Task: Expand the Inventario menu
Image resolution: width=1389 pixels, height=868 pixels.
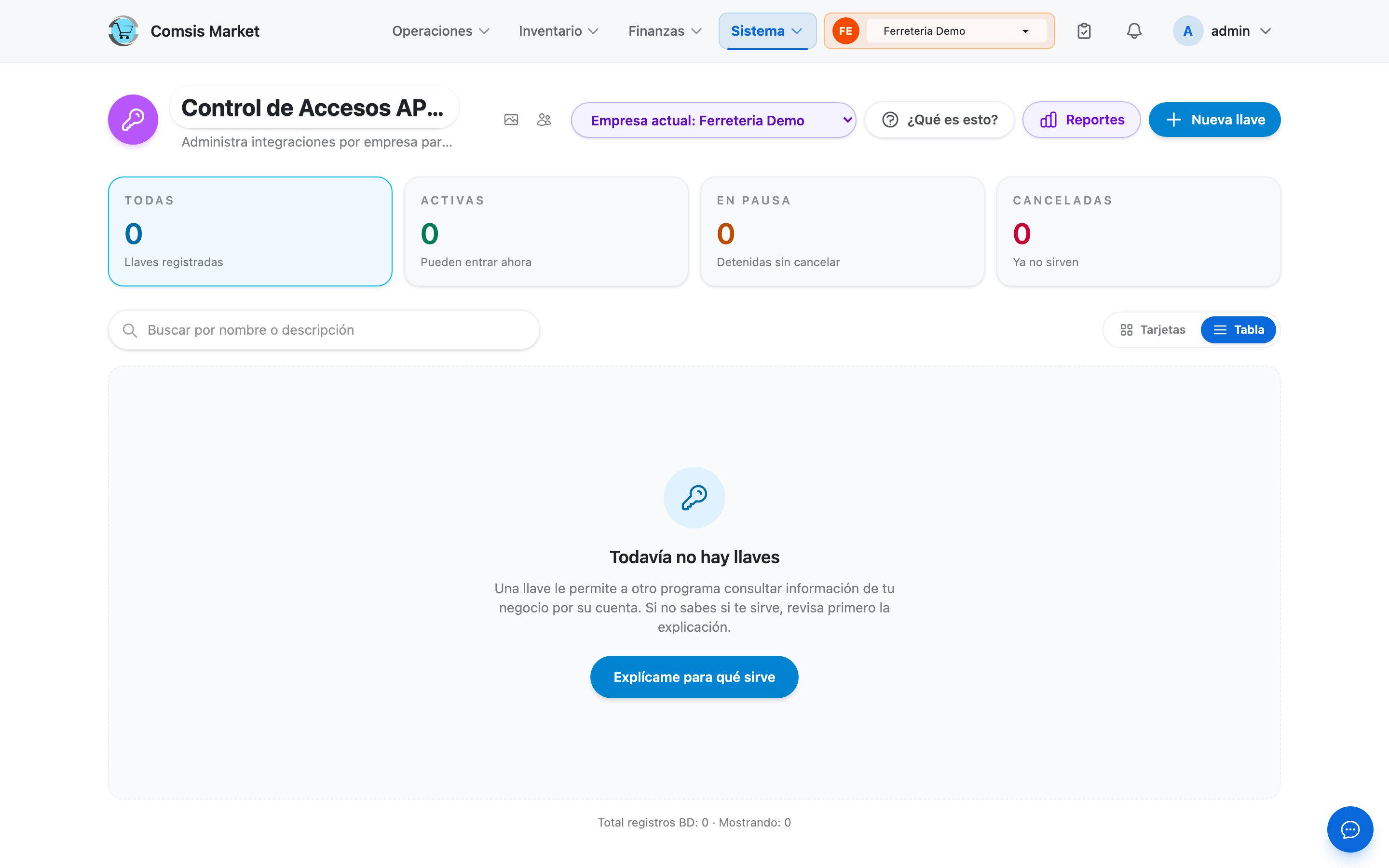Action: [558, 31]
